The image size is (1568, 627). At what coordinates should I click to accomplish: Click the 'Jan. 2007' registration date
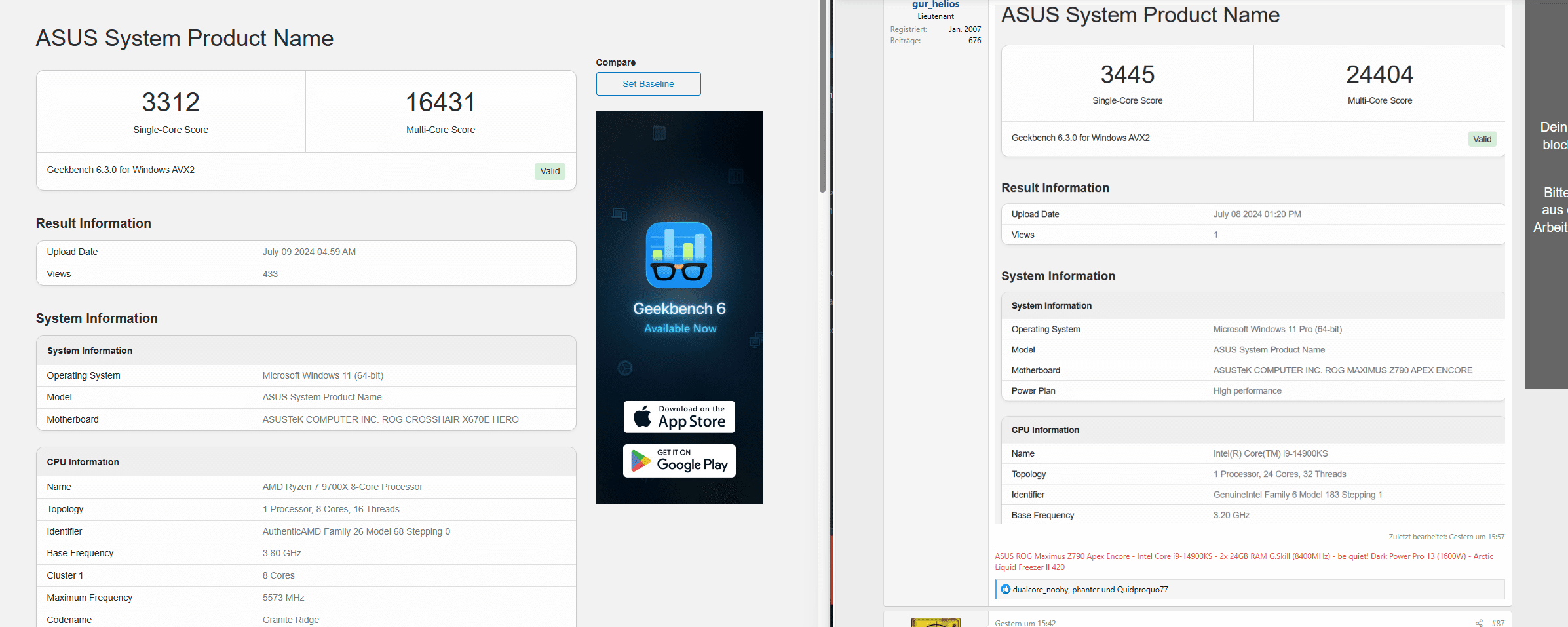pyautogui.click(x=965, y=29)
